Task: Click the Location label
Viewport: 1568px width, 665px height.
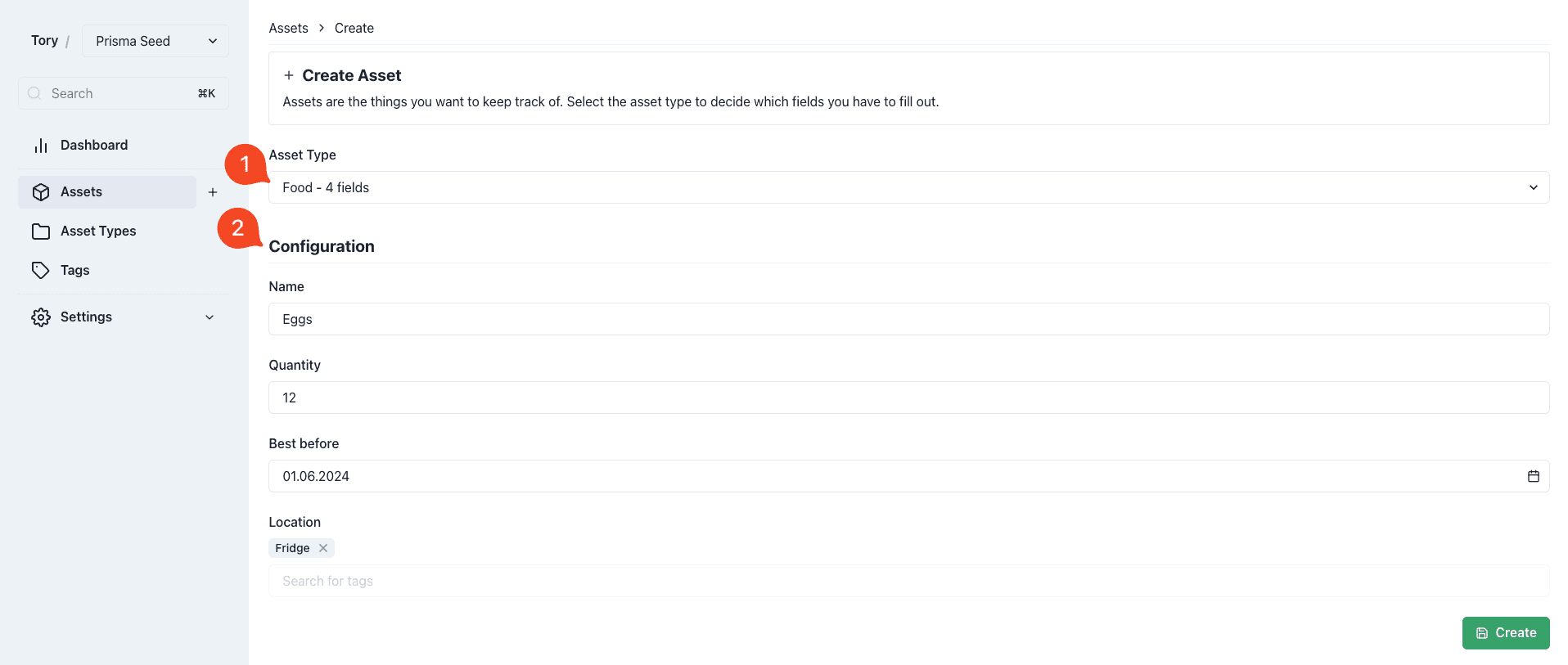Action: click(x=295, y=522)
